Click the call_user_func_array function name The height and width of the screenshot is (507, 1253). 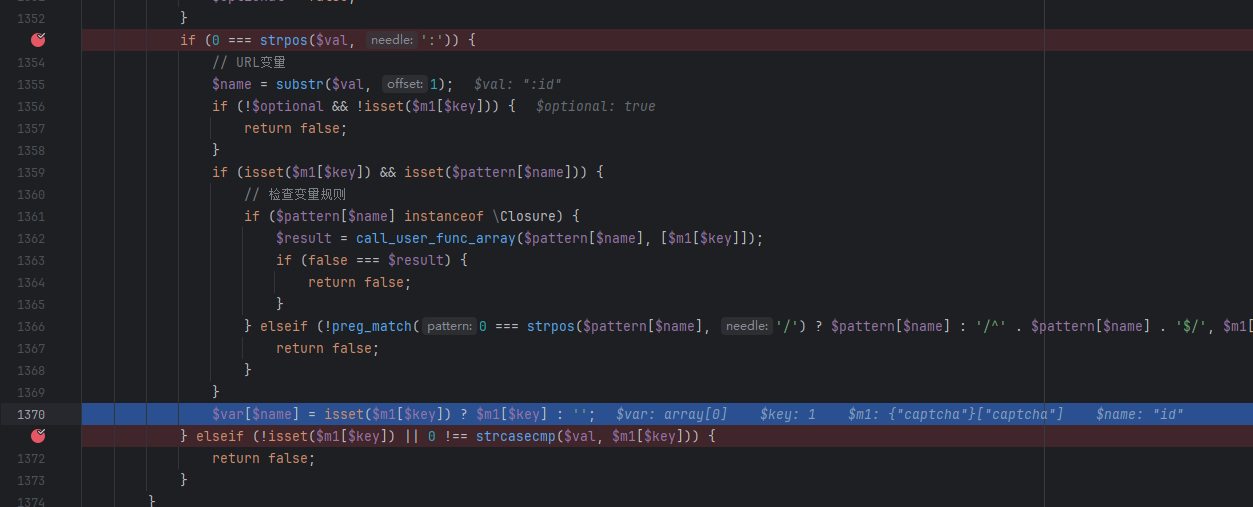436,238
